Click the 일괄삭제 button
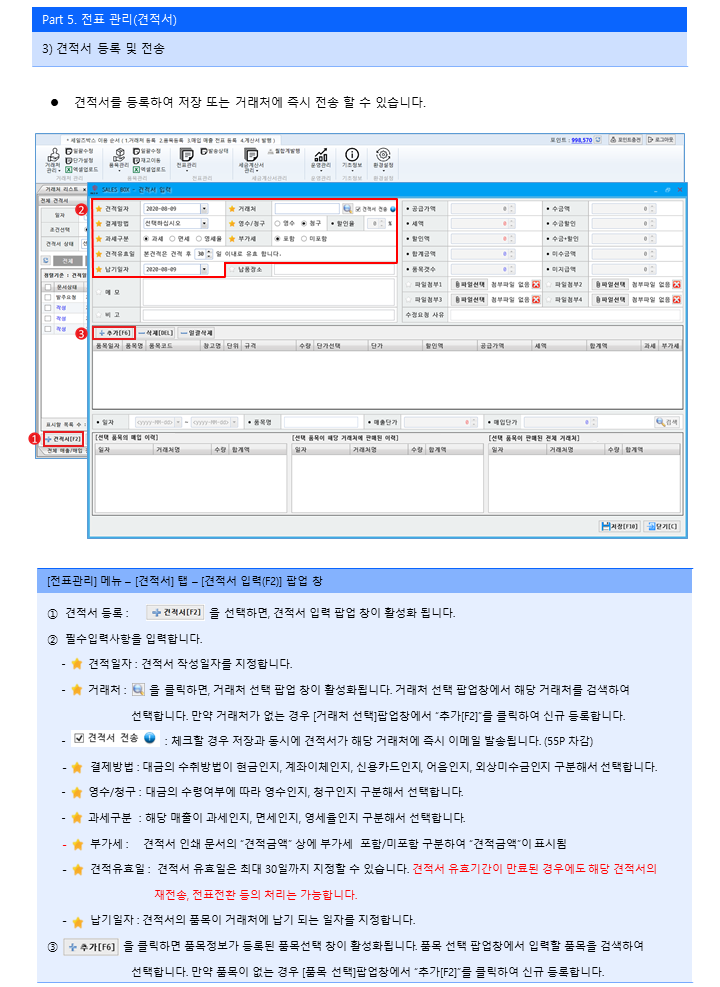Image resolution: width=720 pixels, height=987 pixels. (196, 333)
